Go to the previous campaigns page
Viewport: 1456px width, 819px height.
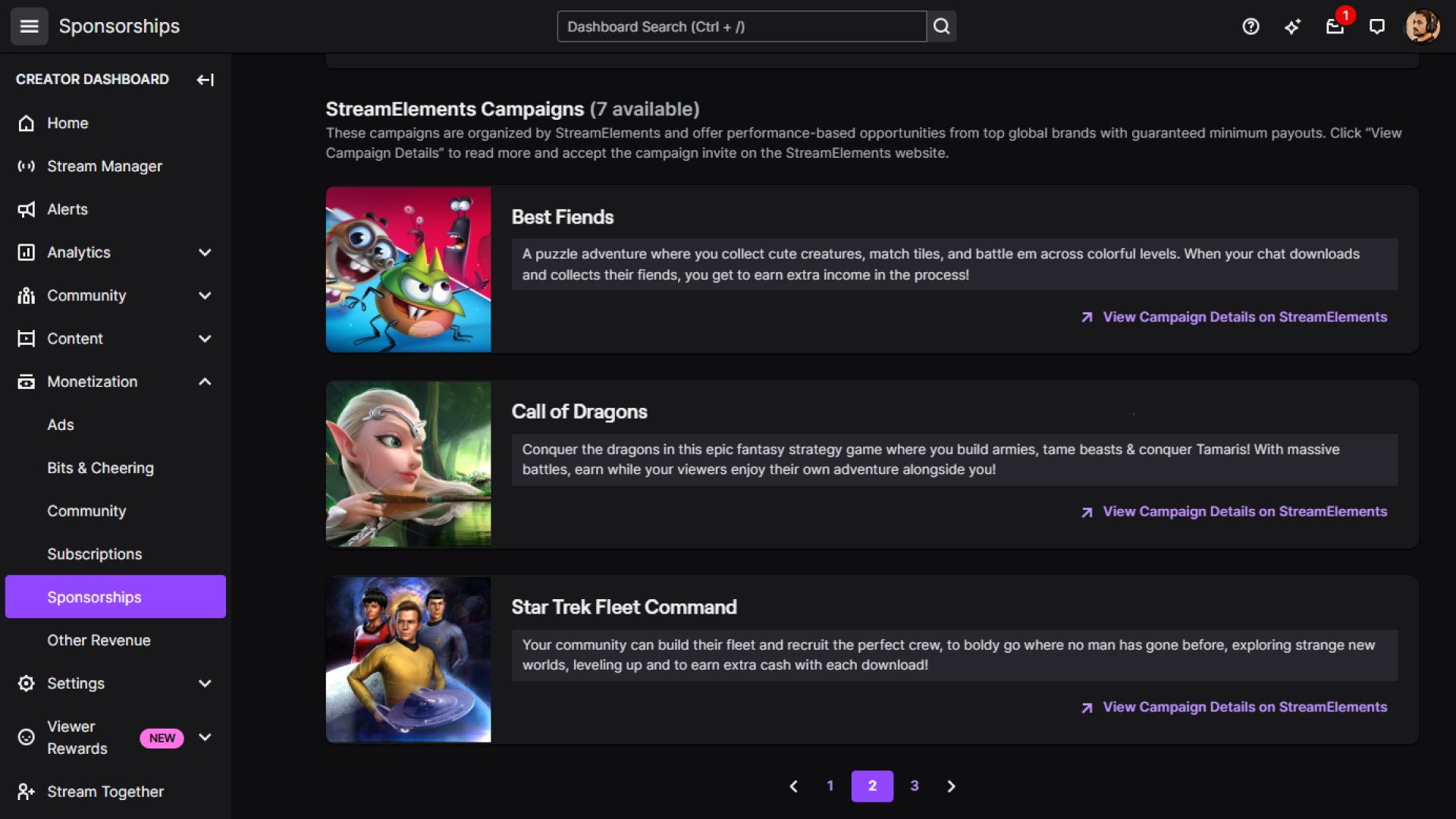click(793, 786)
